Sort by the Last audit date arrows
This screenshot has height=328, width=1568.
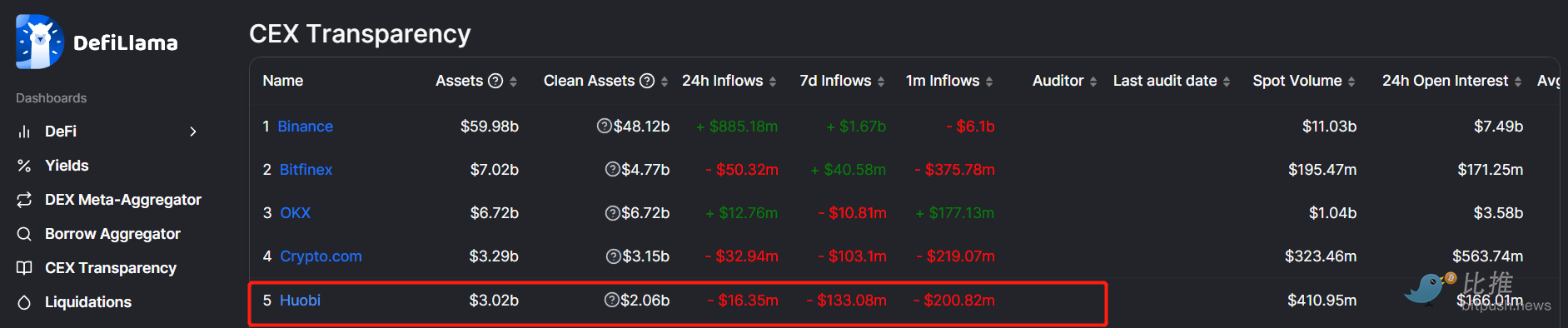point(1227,82)
